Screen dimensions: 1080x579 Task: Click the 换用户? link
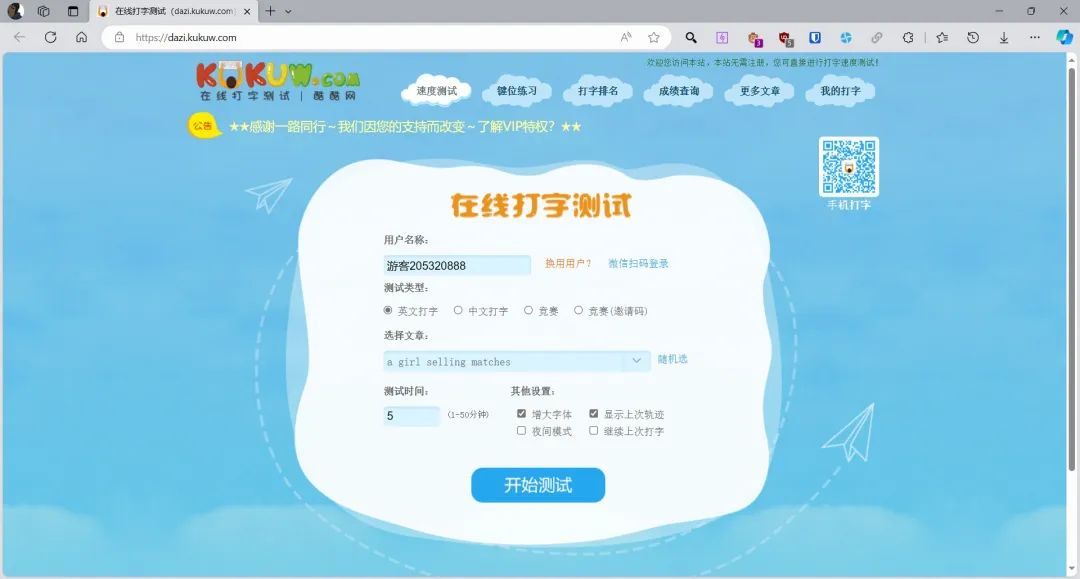568,264
